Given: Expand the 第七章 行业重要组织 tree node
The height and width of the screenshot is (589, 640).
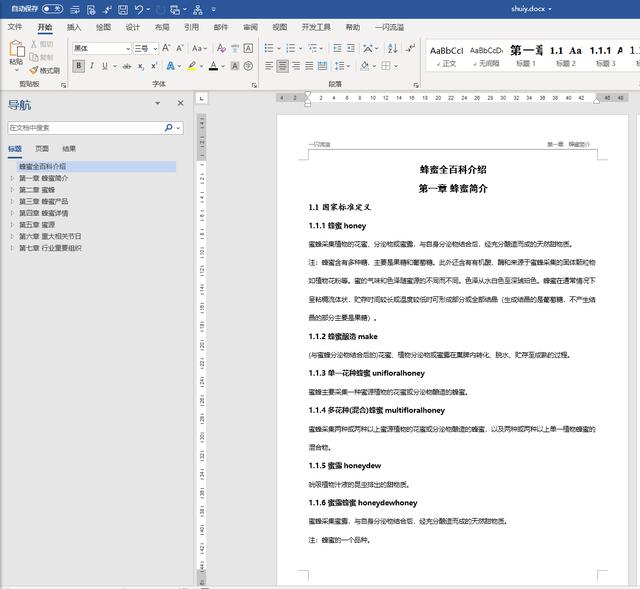Looking at the screenshot, I should coord(12,248).
